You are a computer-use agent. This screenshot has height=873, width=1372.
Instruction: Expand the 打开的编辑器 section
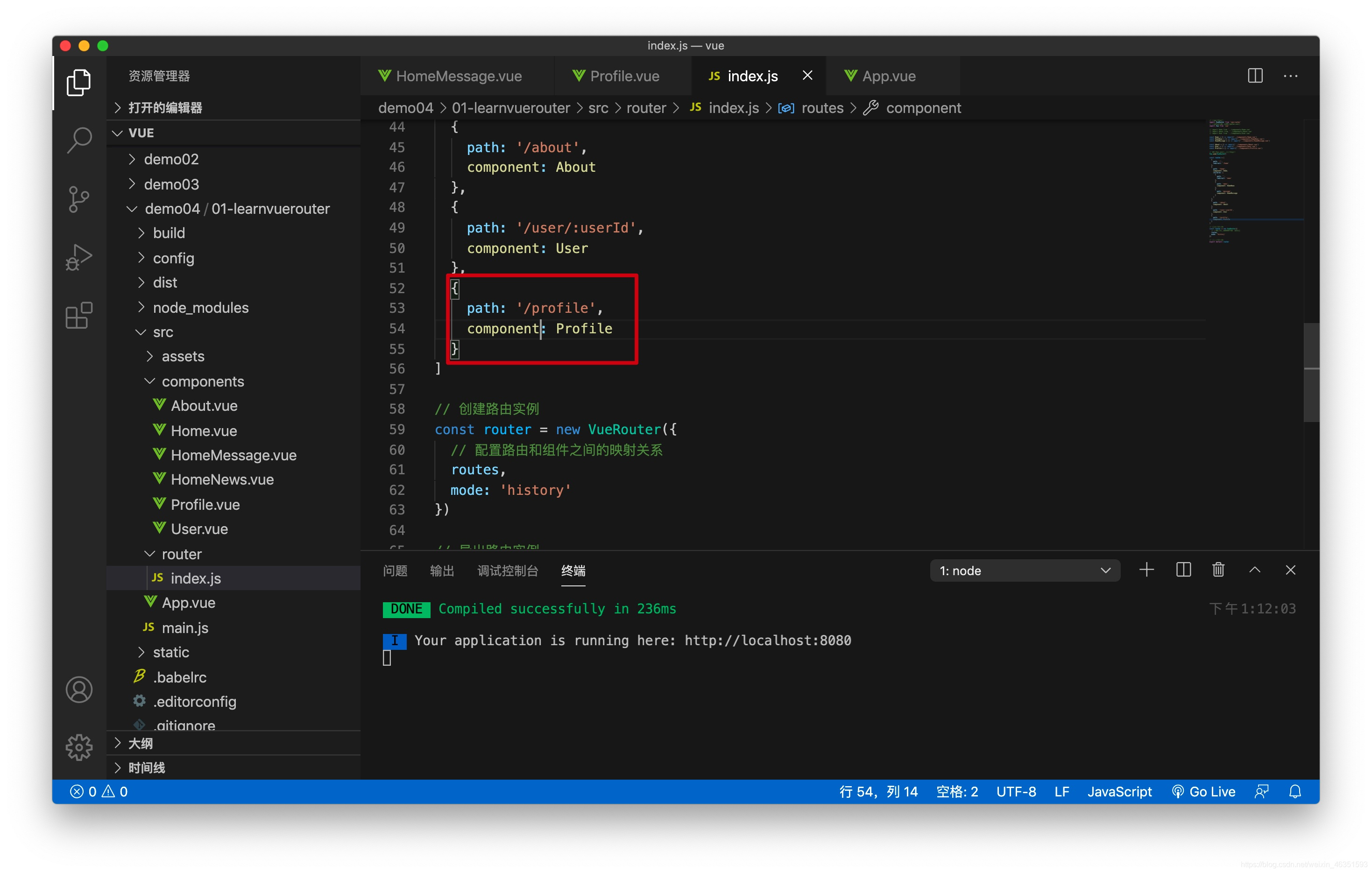233,108
